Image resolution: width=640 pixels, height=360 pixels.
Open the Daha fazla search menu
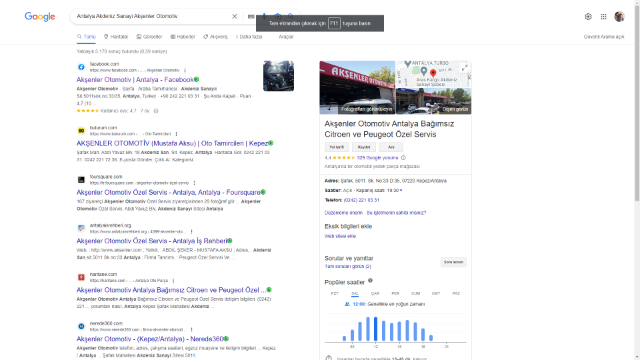pos(249,37)
